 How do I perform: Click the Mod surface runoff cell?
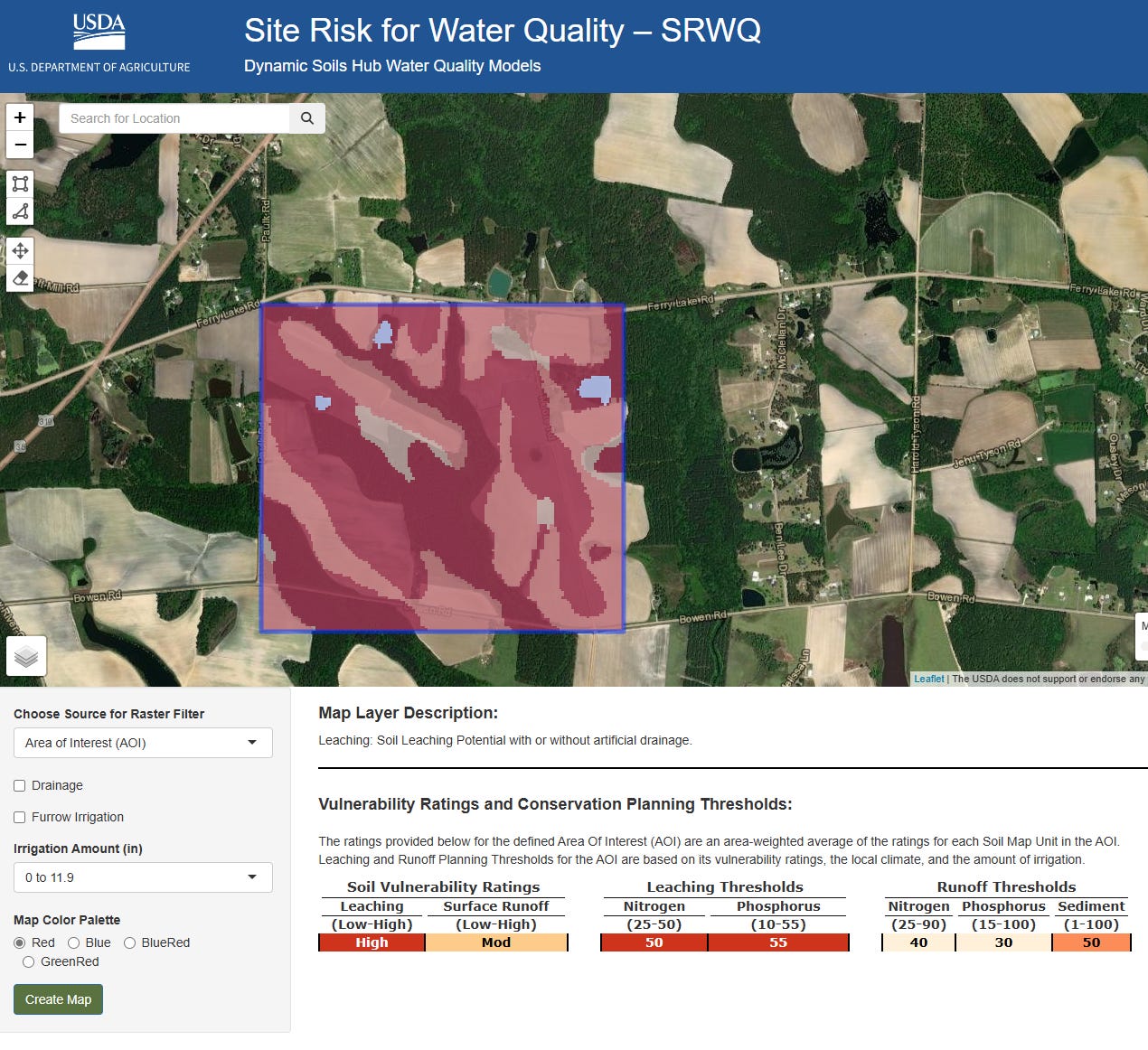496,942
